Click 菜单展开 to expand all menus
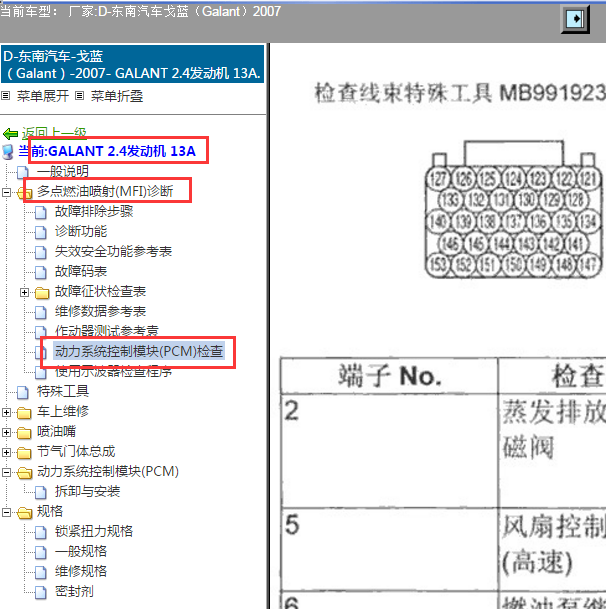The width and height of the screenshot is (606, 609). (x=43, y=96)
